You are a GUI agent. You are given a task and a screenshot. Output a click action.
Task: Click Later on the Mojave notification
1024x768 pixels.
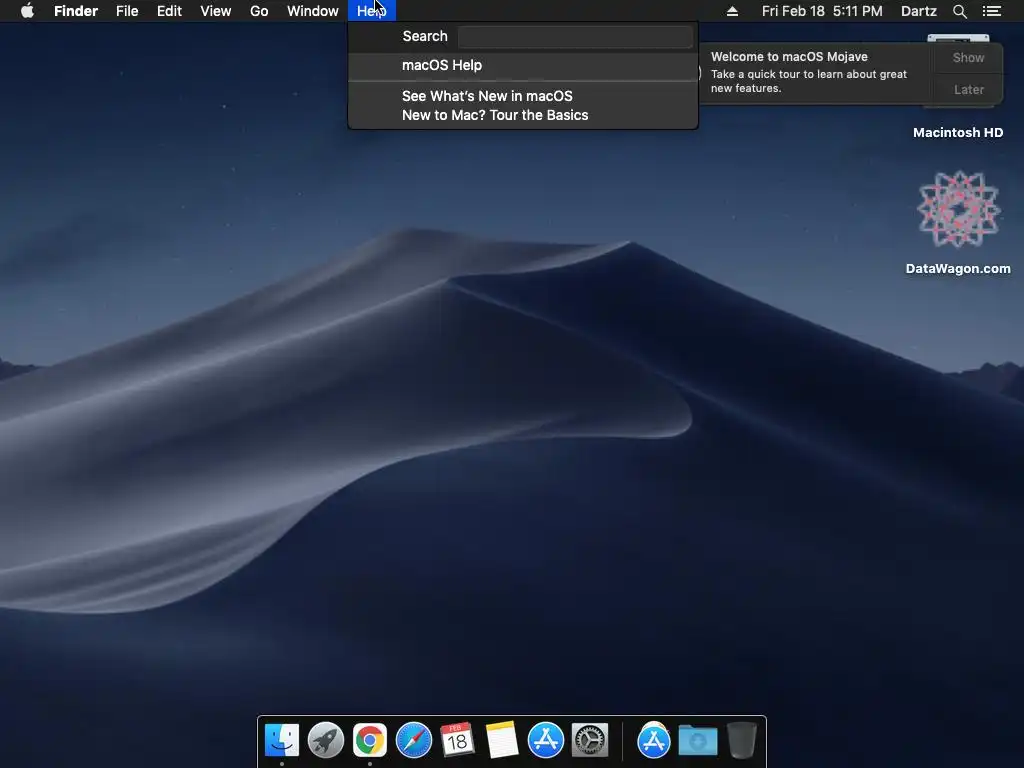coord(968,89)
